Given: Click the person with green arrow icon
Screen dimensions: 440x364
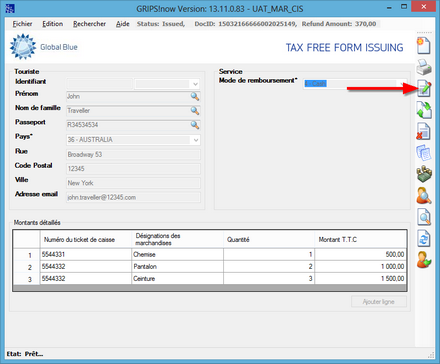Looking at the screenshot, I should point(424,260).
